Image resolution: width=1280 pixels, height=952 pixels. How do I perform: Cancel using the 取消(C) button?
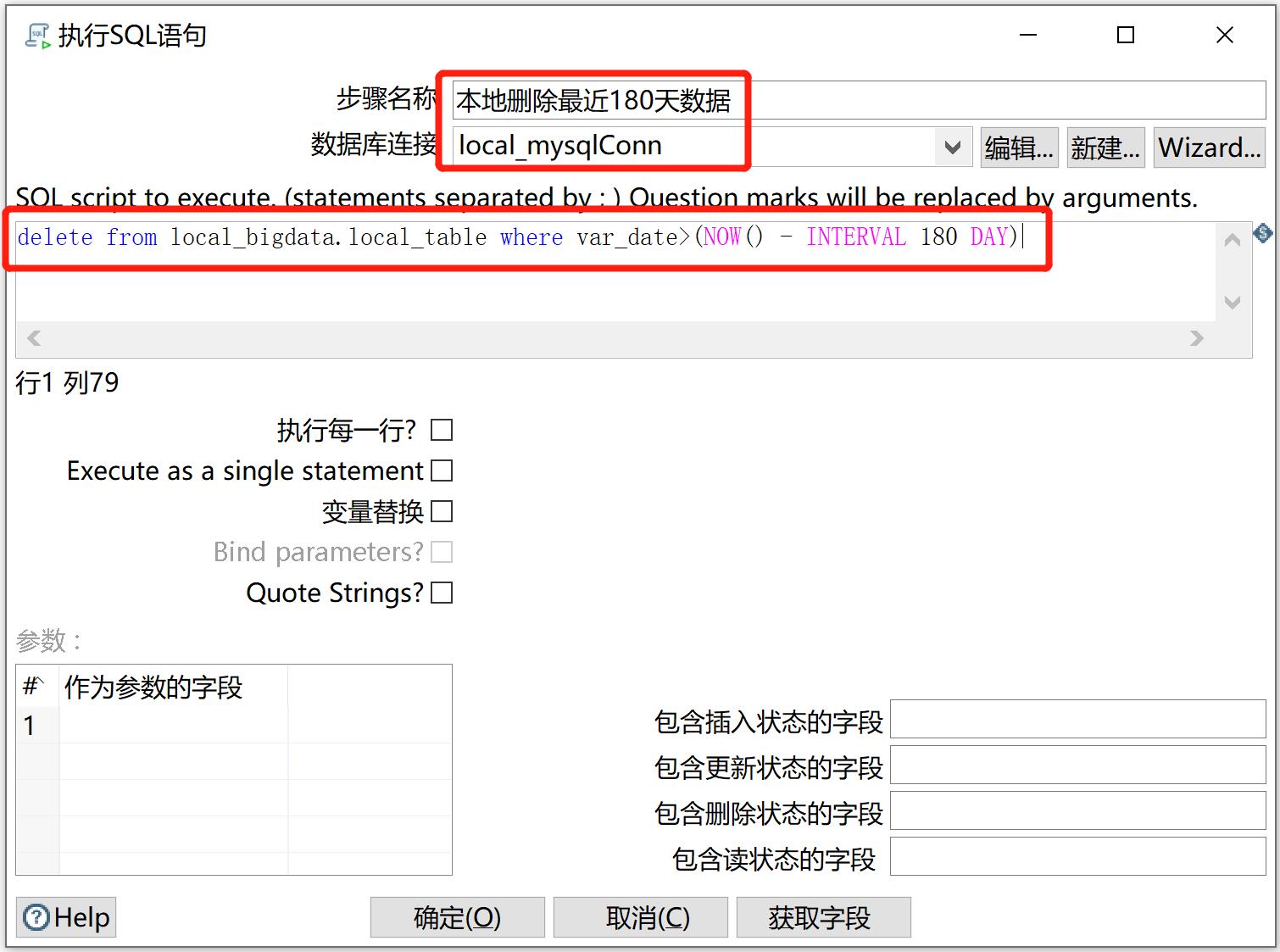[x=641, y=917]
